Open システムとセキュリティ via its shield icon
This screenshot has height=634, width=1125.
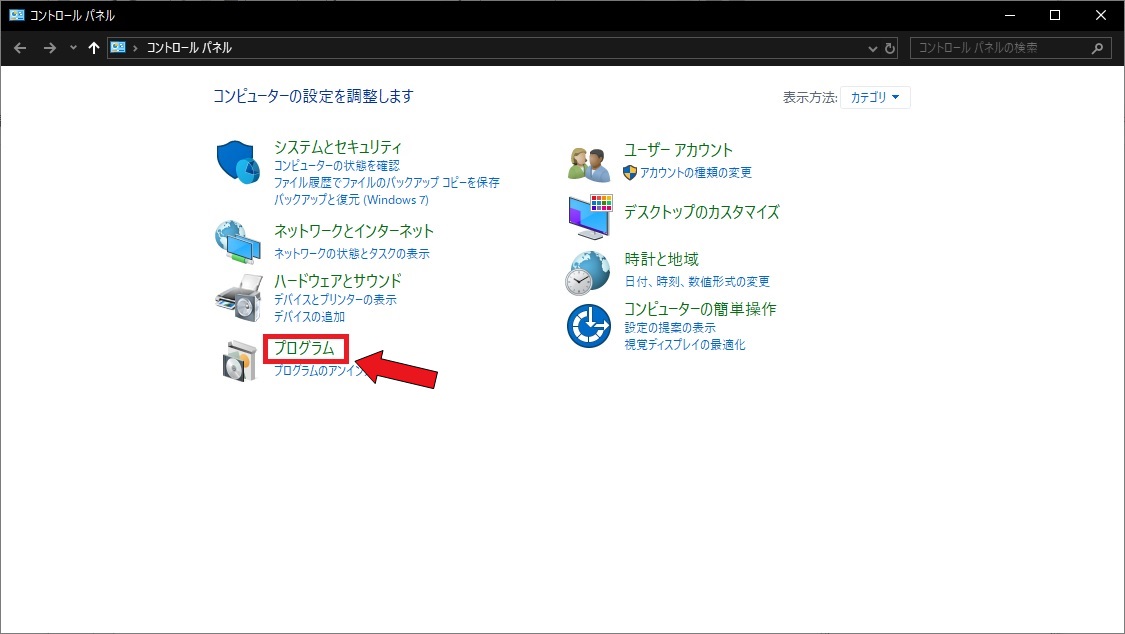click(237, 160)
